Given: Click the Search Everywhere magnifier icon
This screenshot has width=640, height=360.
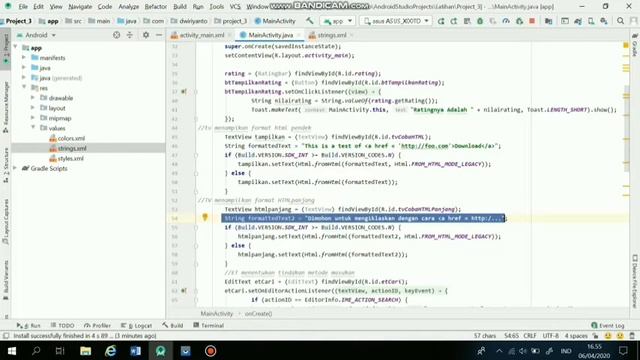Looking at the screenshot, I should point(620,21).
